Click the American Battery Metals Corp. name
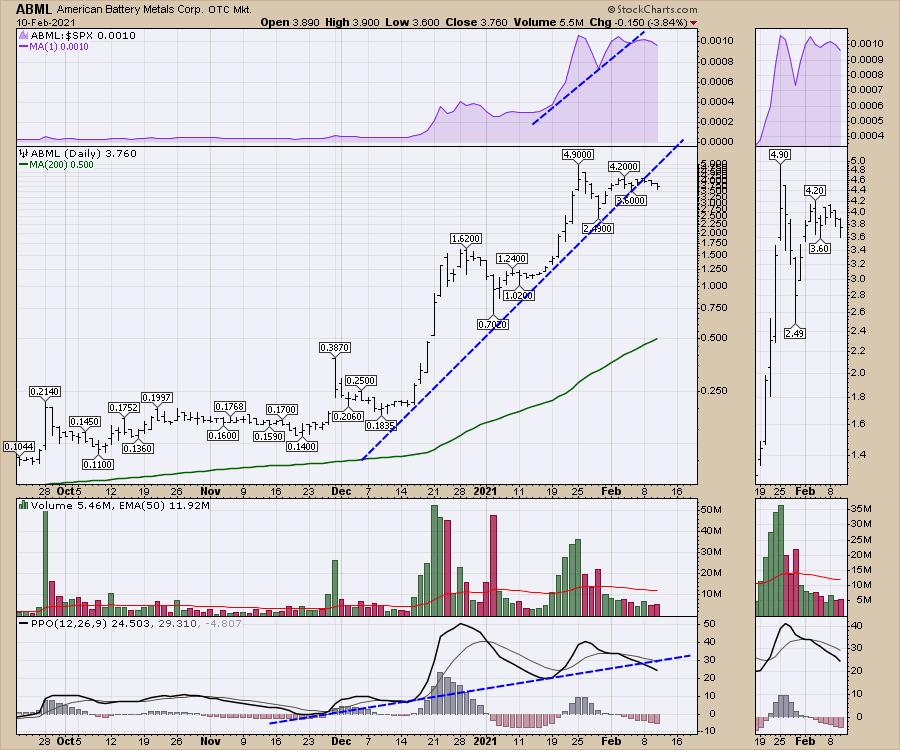This screenshot has width=900, height=750. click(x=132, y=8)
